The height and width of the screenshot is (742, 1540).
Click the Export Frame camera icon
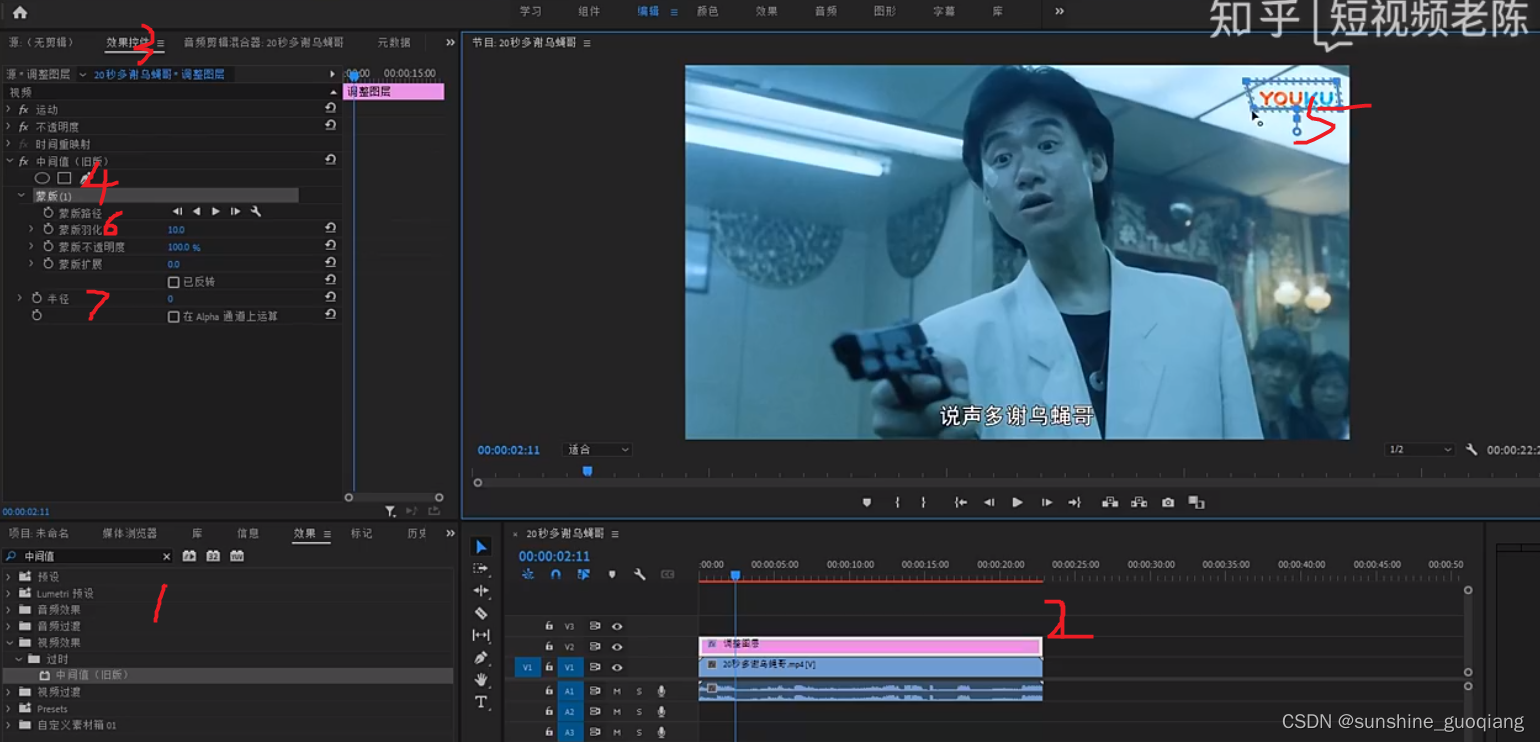coord(1168,503)
